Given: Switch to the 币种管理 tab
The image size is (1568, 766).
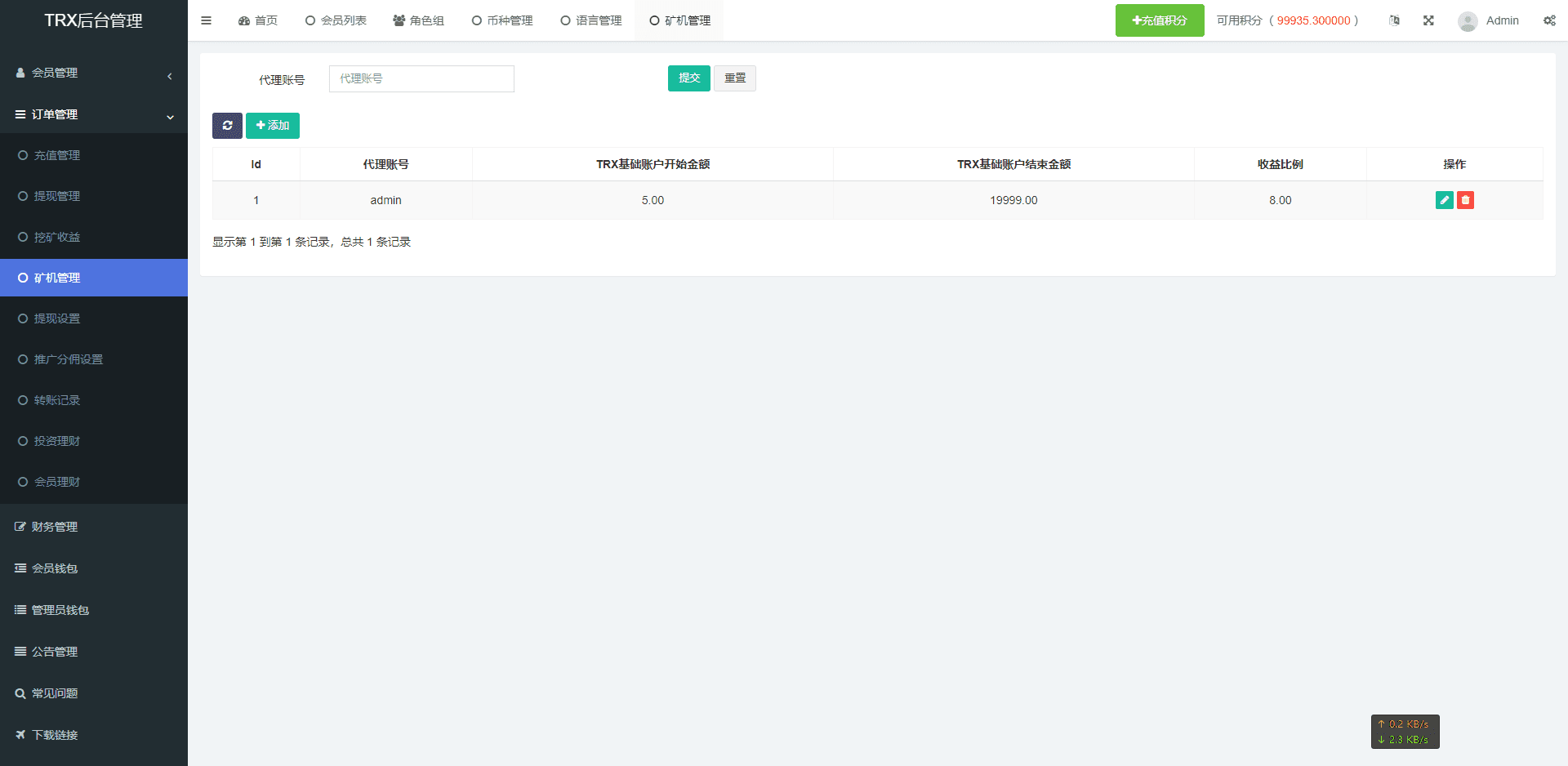Looking at the screenshot, I should [x=502, y=20].
